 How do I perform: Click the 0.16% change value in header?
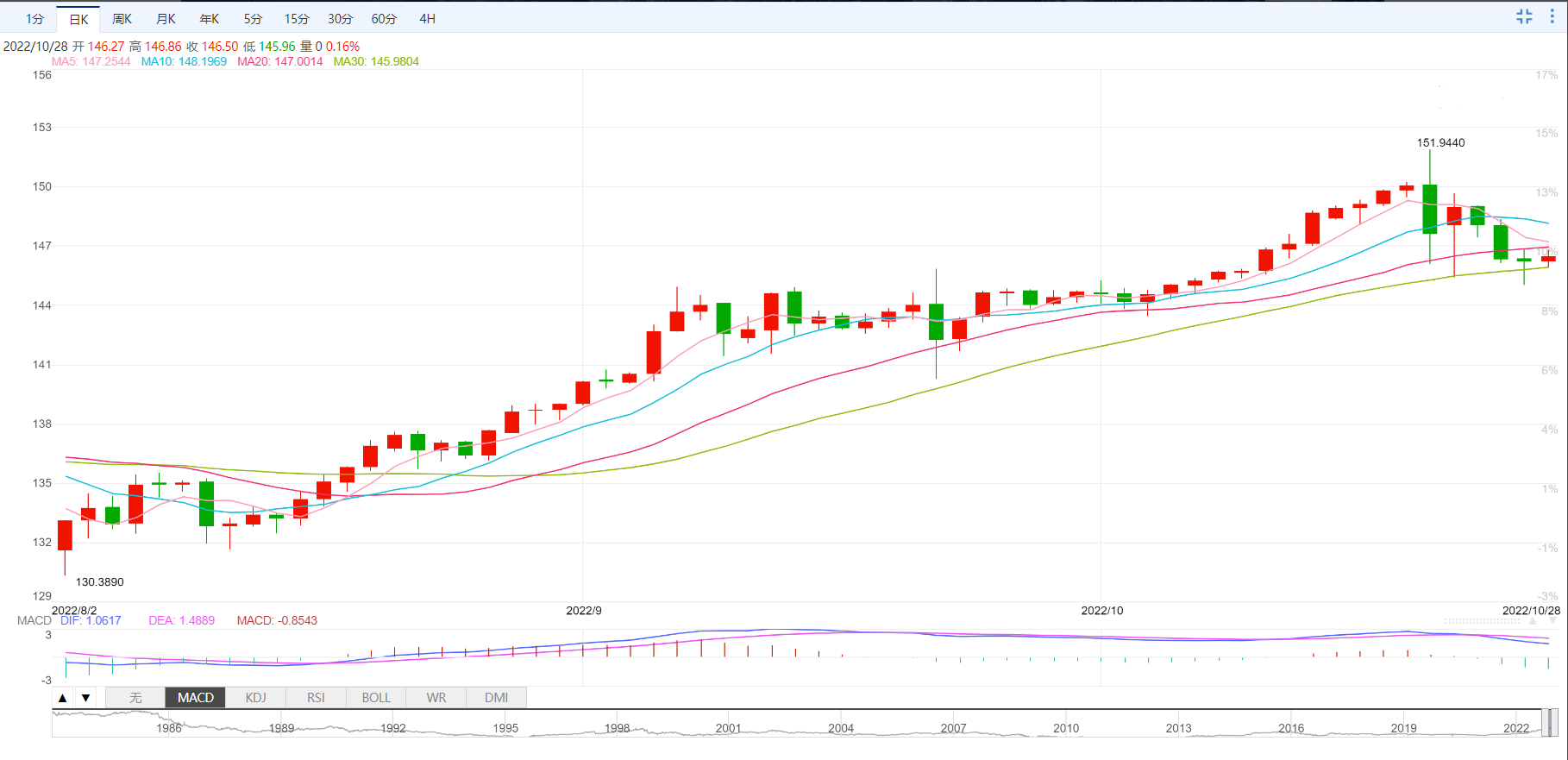(x=342, y=47)
